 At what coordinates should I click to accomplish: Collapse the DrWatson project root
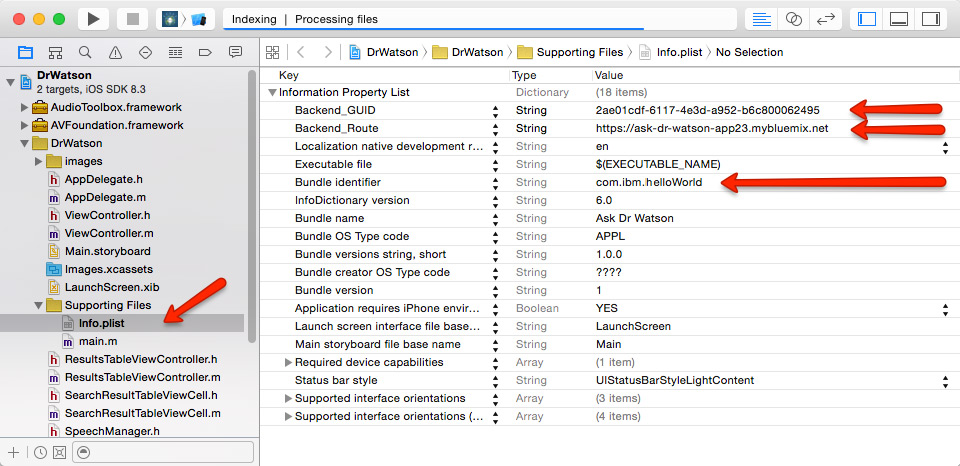[x=9, y=81]
